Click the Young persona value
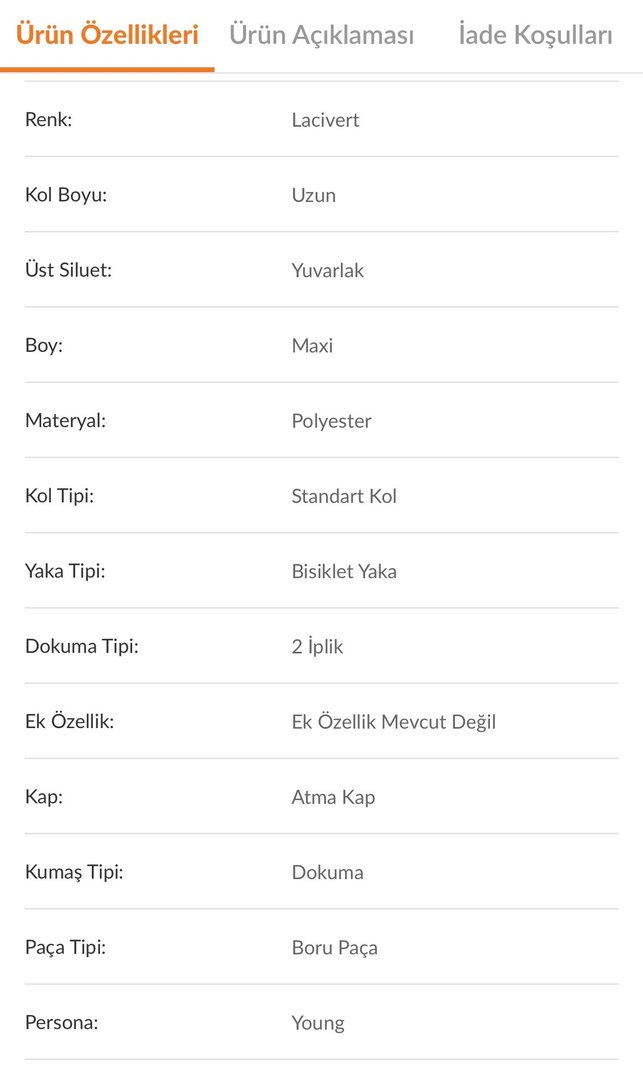 (x=318, y=1023)
